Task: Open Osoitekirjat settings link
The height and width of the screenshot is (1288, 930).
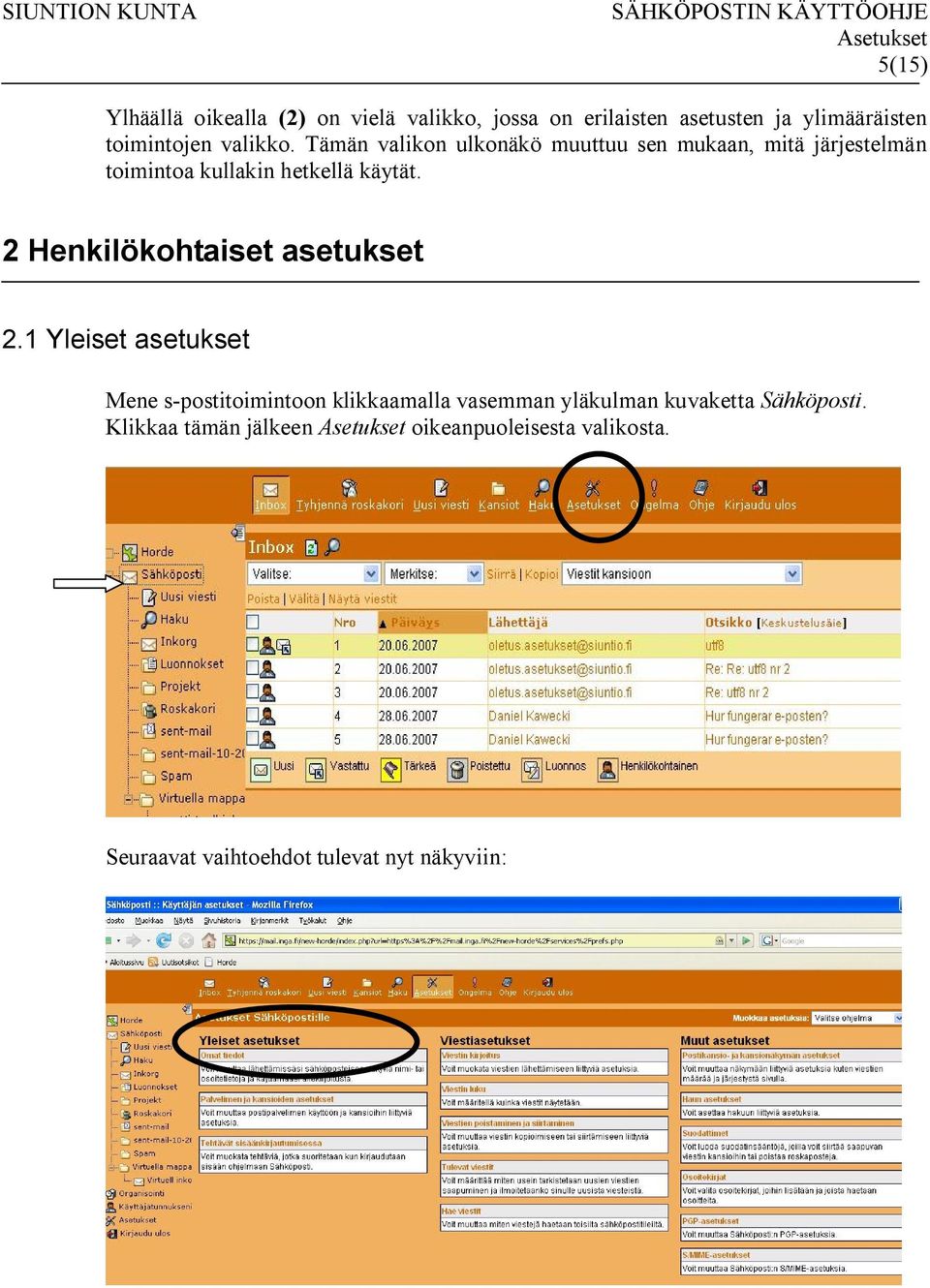Action: pos(704,1178)
